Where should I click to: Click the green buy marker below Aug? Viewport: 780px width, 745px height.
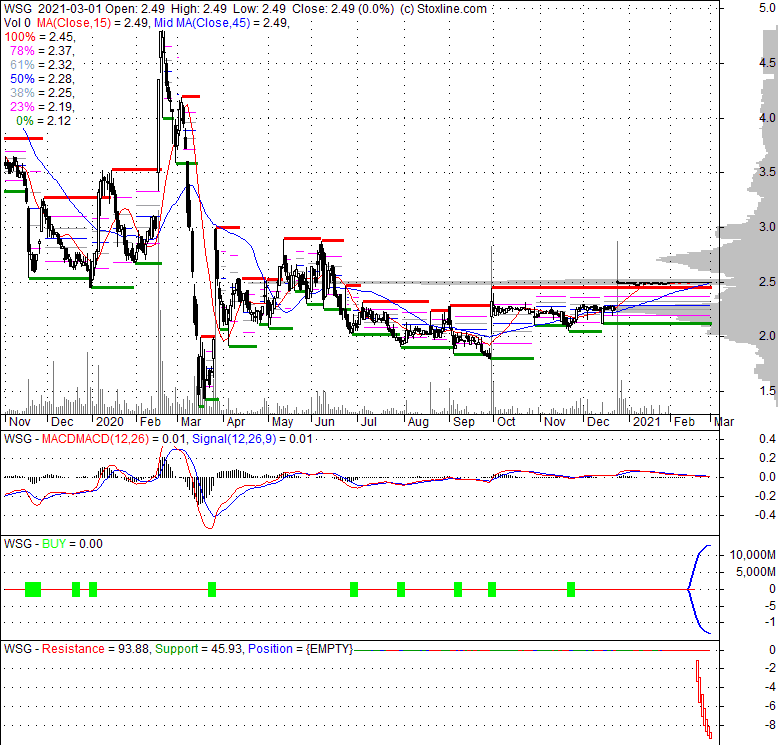(x=401, y=589)
